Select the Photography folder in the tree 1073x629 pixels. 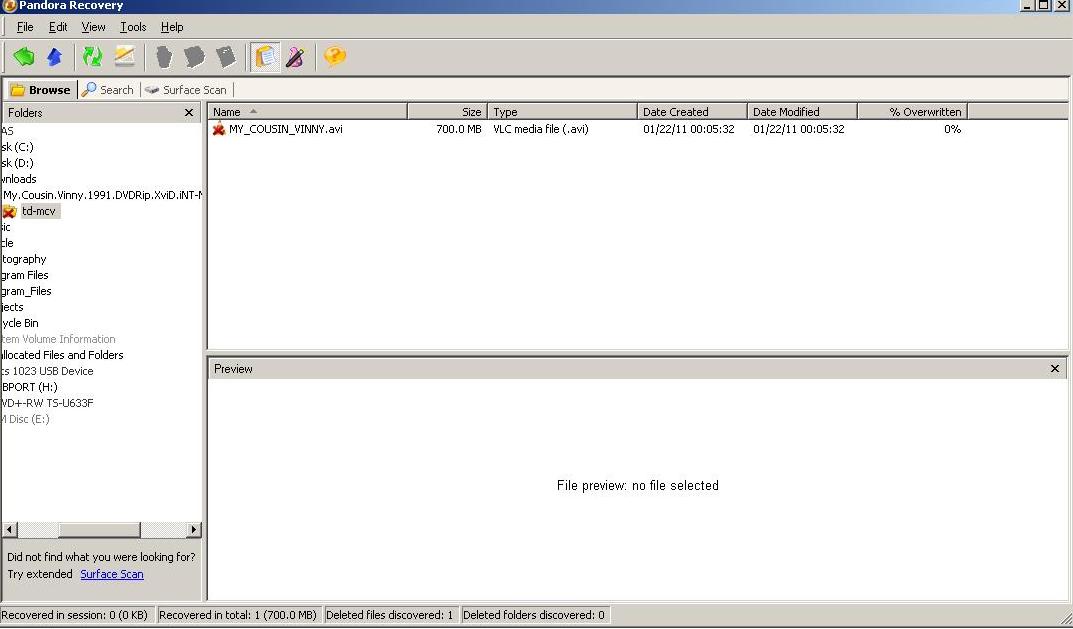[23, 259]
